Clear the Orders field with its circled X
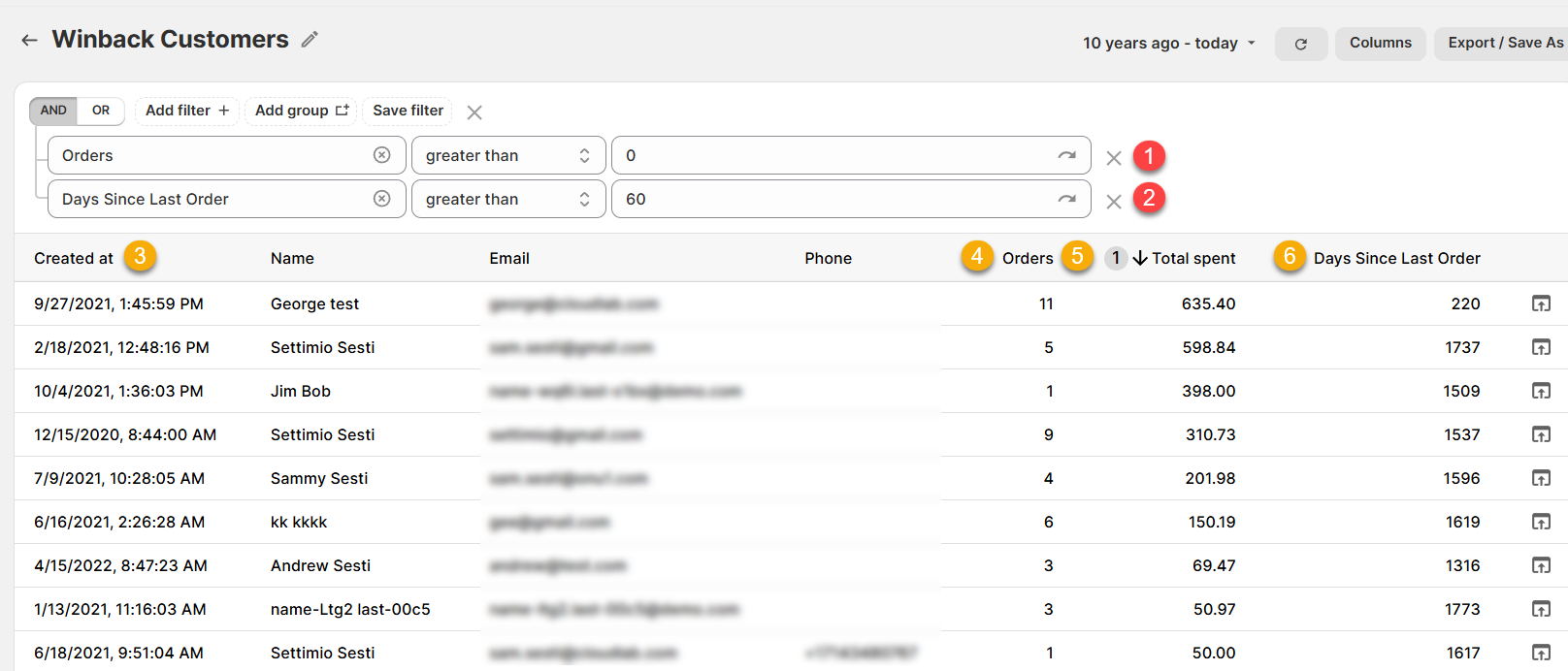This screenshot has height=671, width=1568. click(382, 155)
